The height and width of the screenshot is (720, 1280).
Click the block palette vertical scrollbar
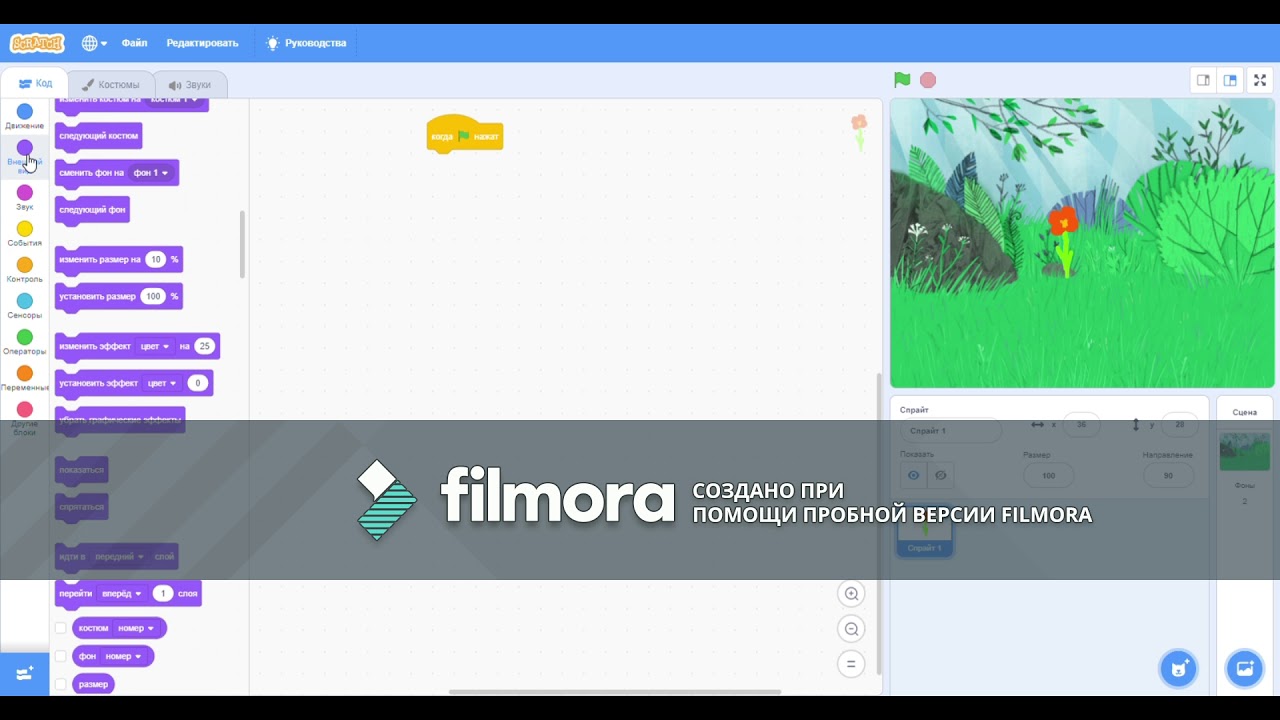tap(242, 244)
